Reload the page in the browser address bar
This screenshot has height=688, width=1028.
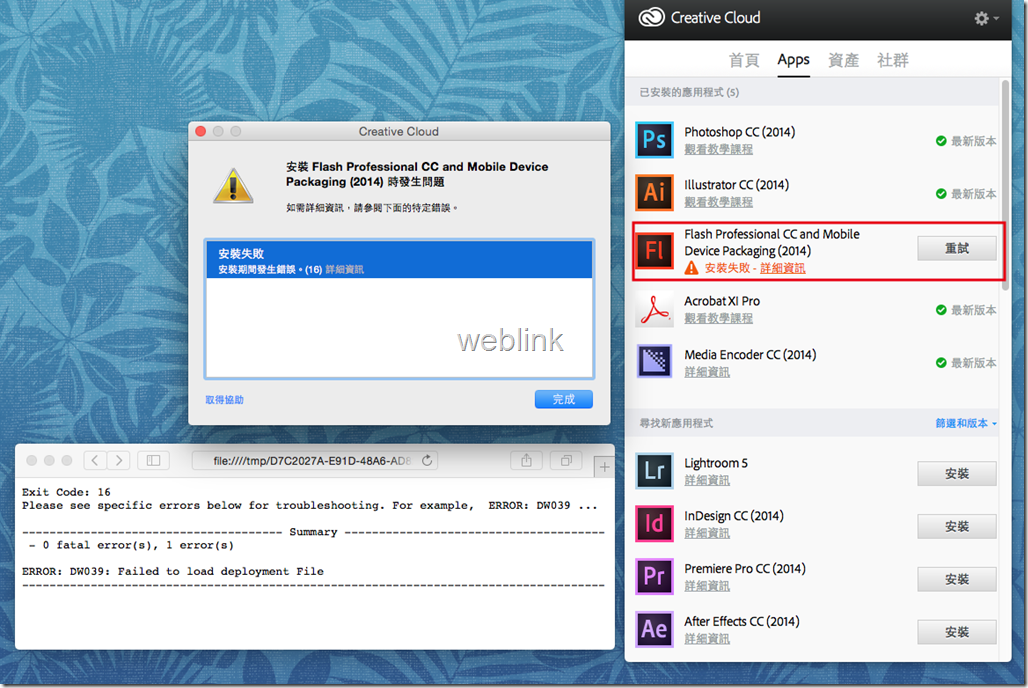pos(427,460)
